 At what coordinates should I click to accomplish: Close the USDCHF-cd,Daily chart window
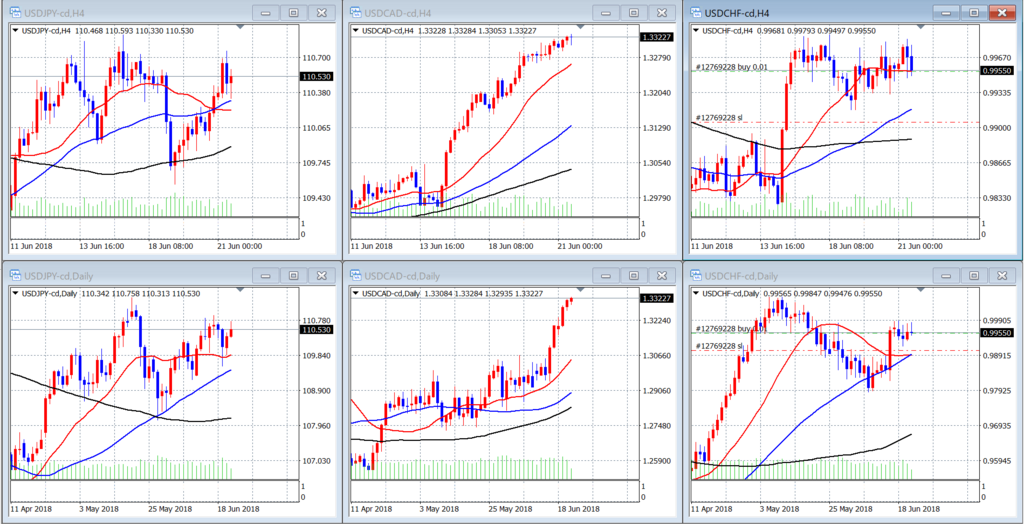pos(1000,275)
